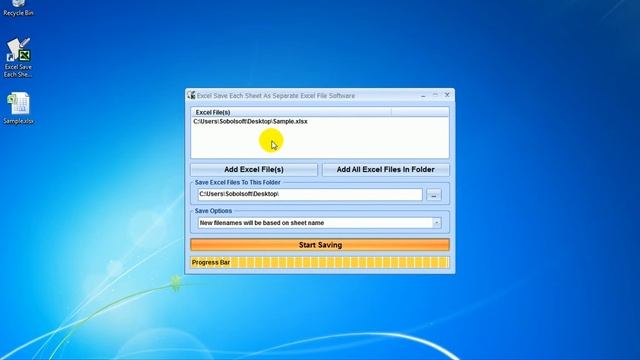Click the Start Saving button
This screenshot has height=360, width=640.
point(320,245)
